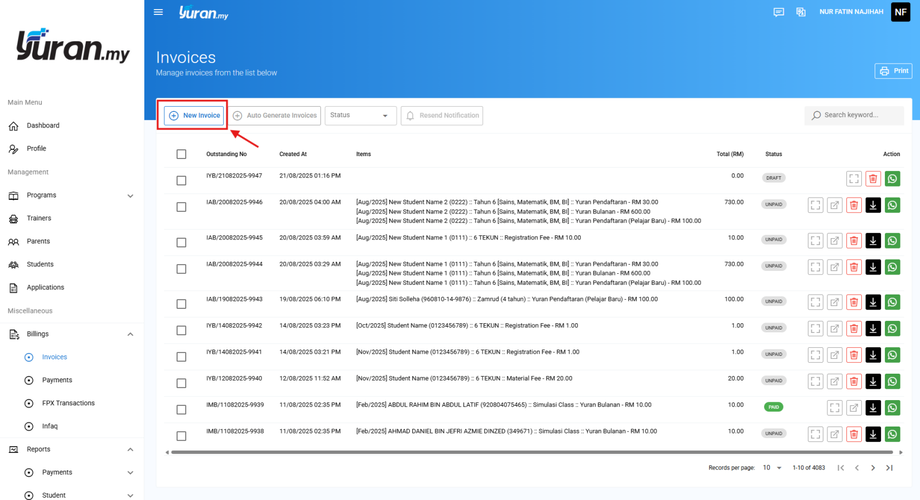This screenshot has height=500, width=920.
Task: Delete invoice IAB/20082025-9945
Action: [854, 241]
